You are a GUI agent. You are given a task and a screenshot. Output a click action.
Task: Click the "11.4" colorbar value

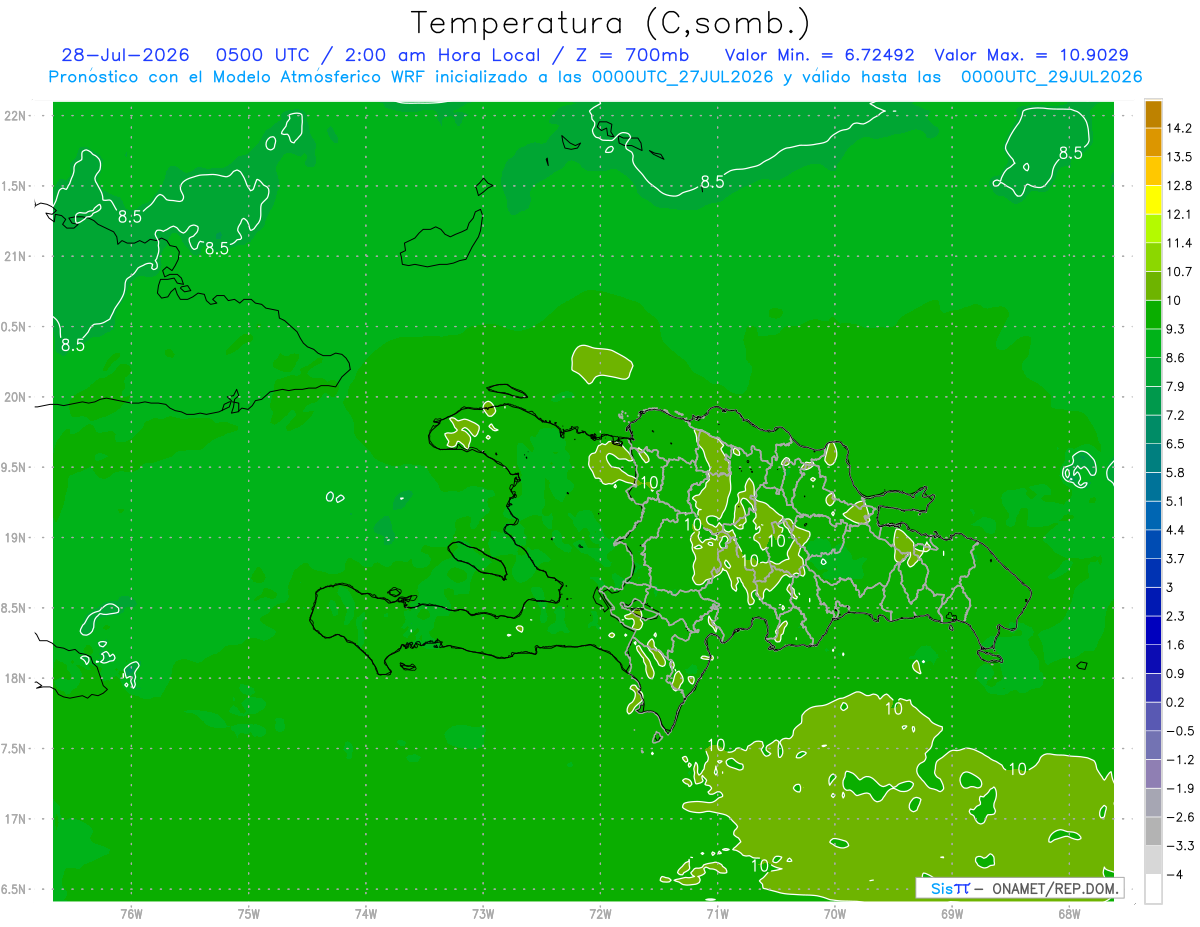point(1180,243)
